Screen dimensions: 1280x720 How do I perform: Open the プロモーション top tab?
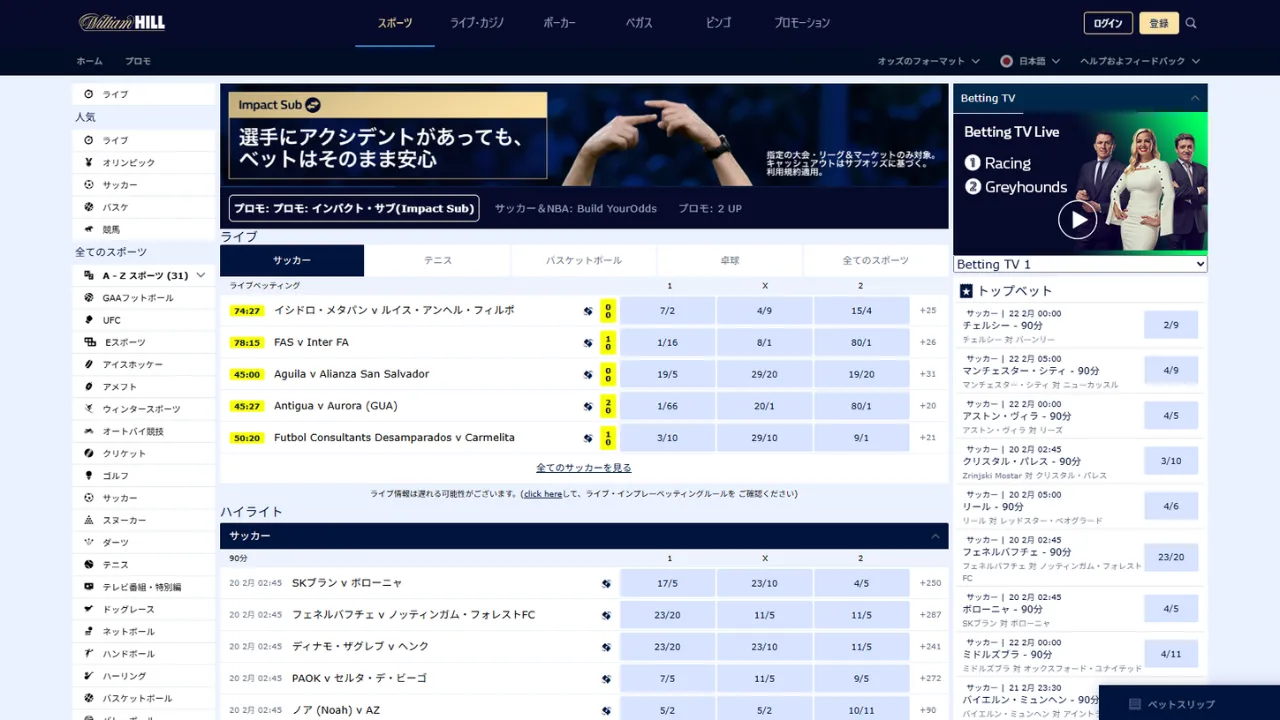tap(802, 23)
